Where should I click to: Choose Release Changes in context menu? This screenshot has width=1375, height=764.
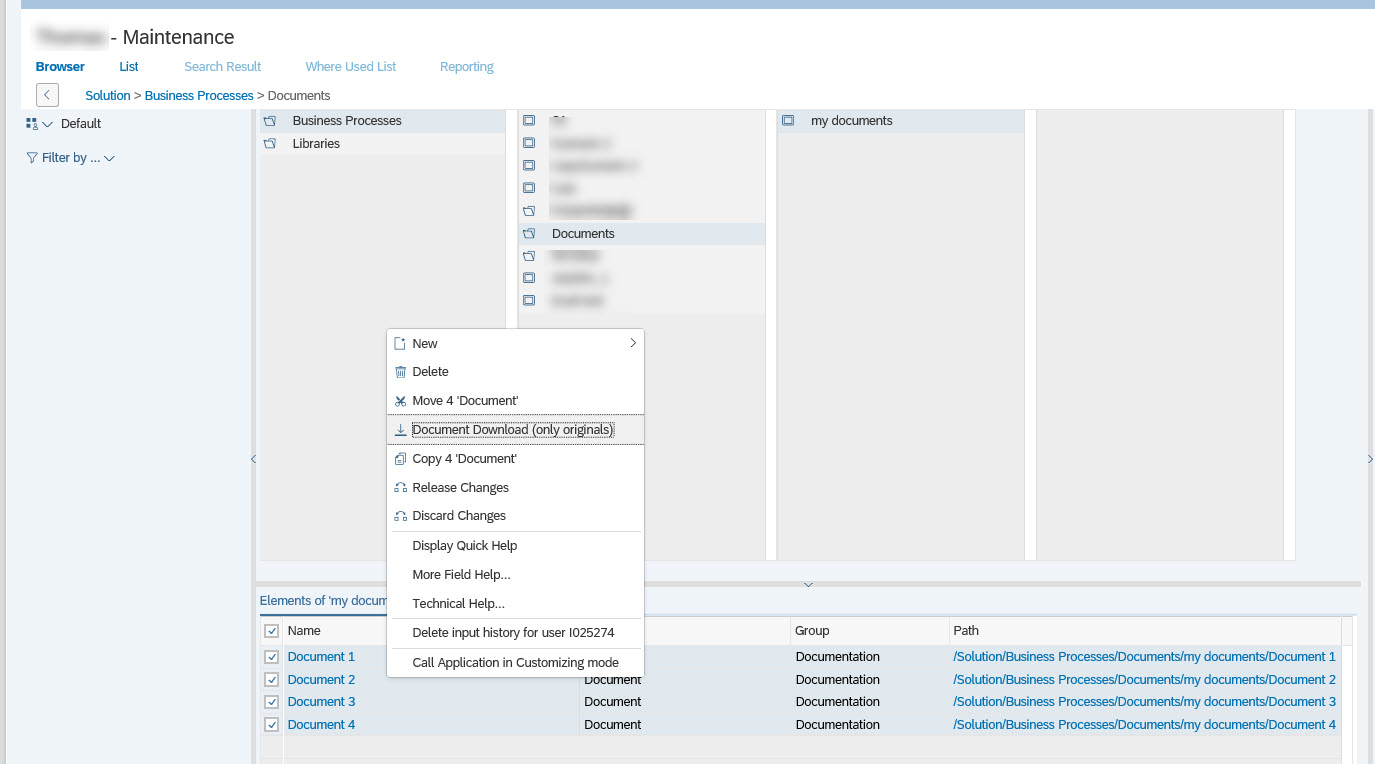(x=515, y=488)
